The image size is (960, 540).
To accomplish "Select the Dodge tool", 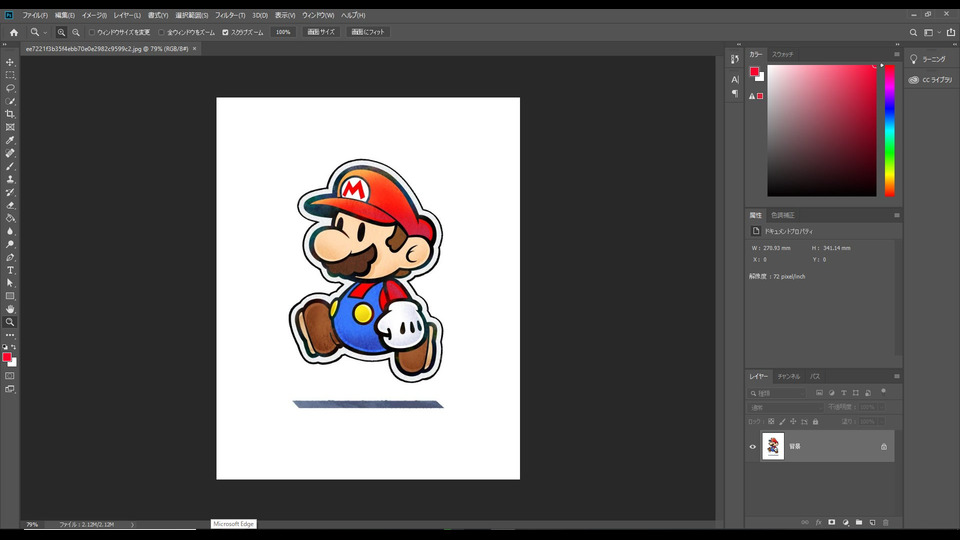I will point(10,244).
